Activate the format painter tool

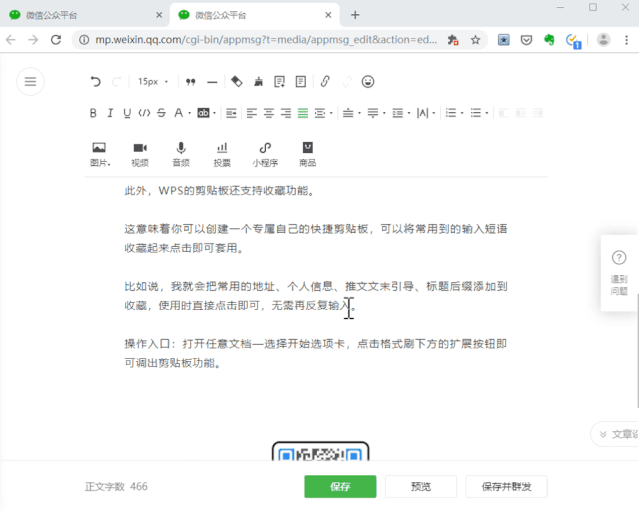tap(236, 81)
